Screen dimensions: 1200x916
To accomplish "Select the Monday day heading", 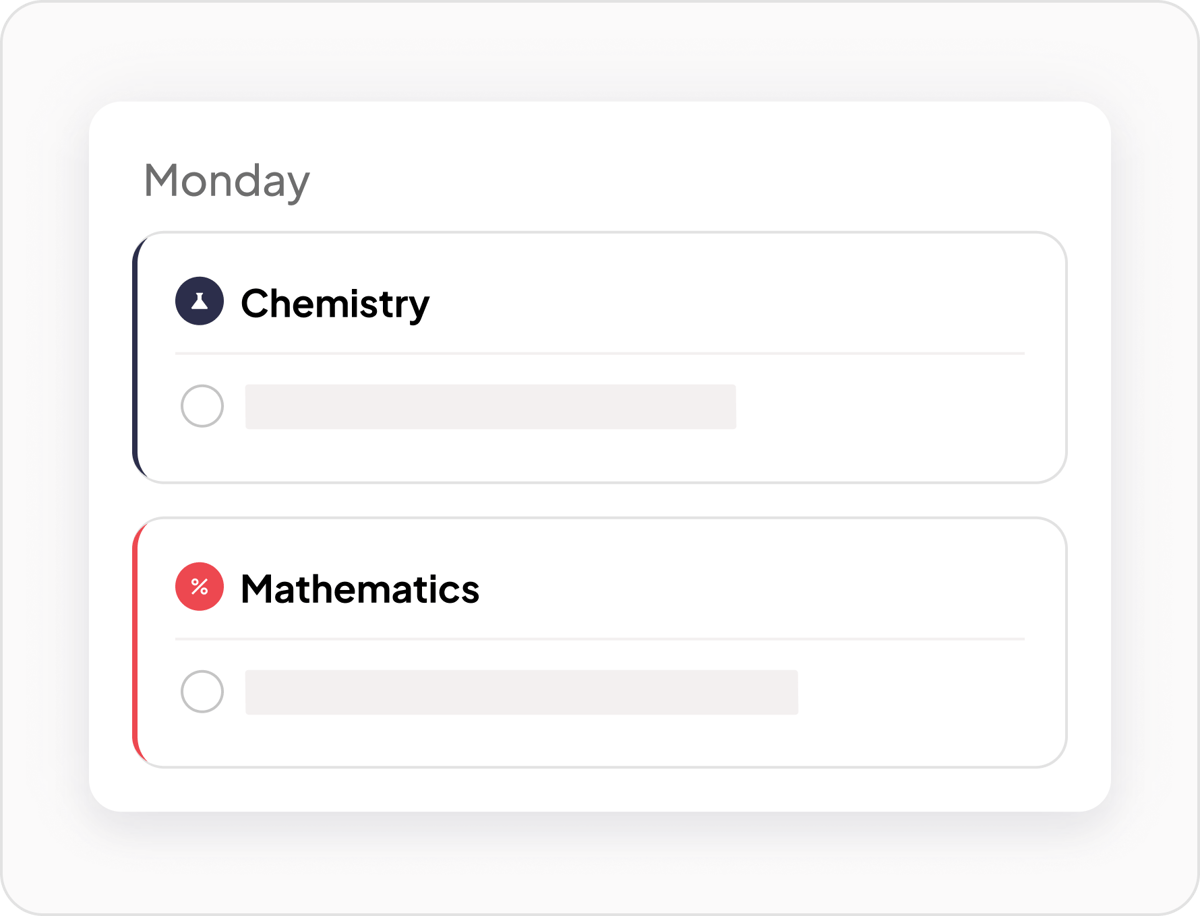I will pyautogui.click(x=227, y=181).
